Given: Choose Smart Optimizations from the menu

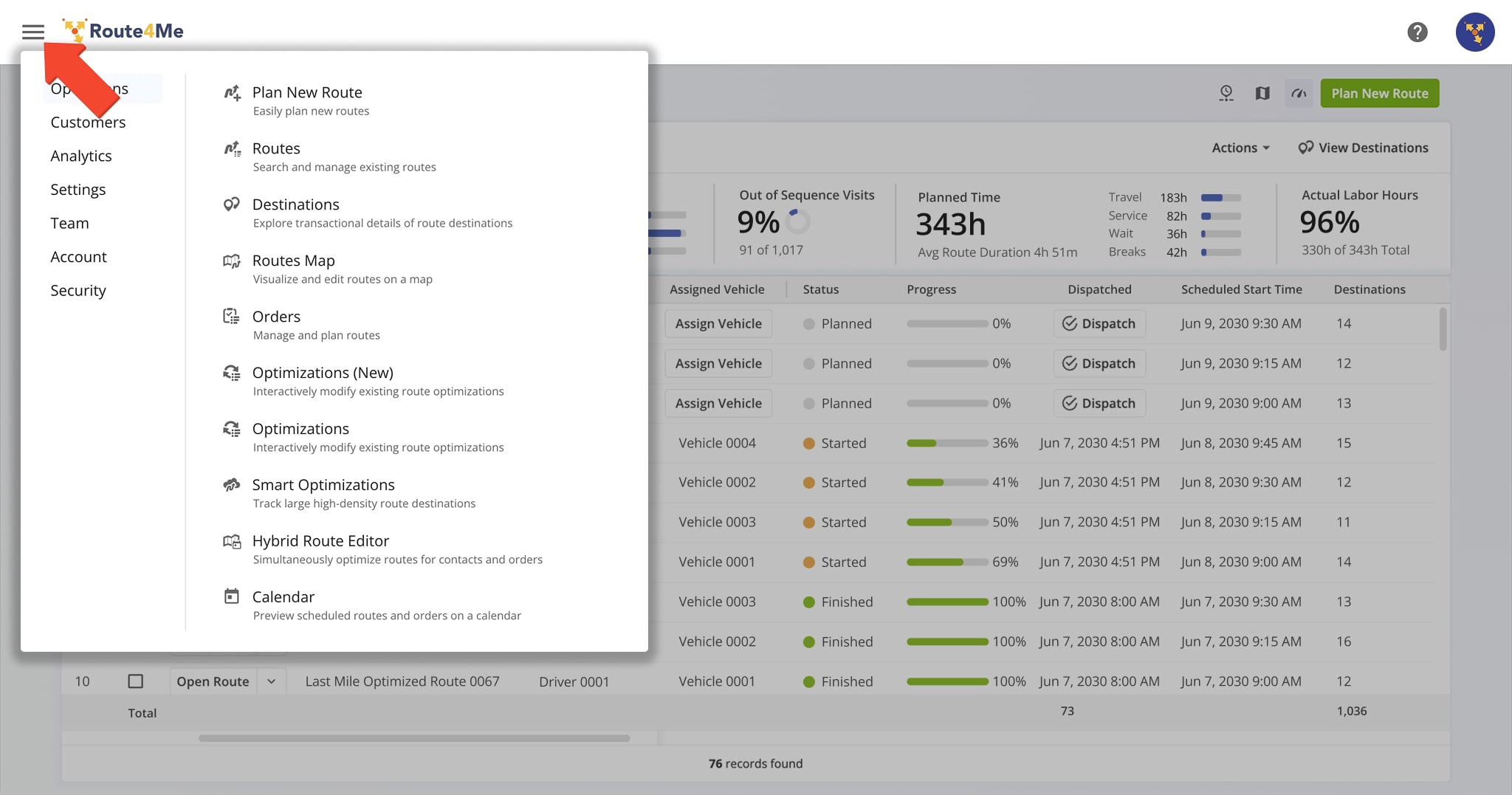Looking at the screenshot, I should point(323,485).
